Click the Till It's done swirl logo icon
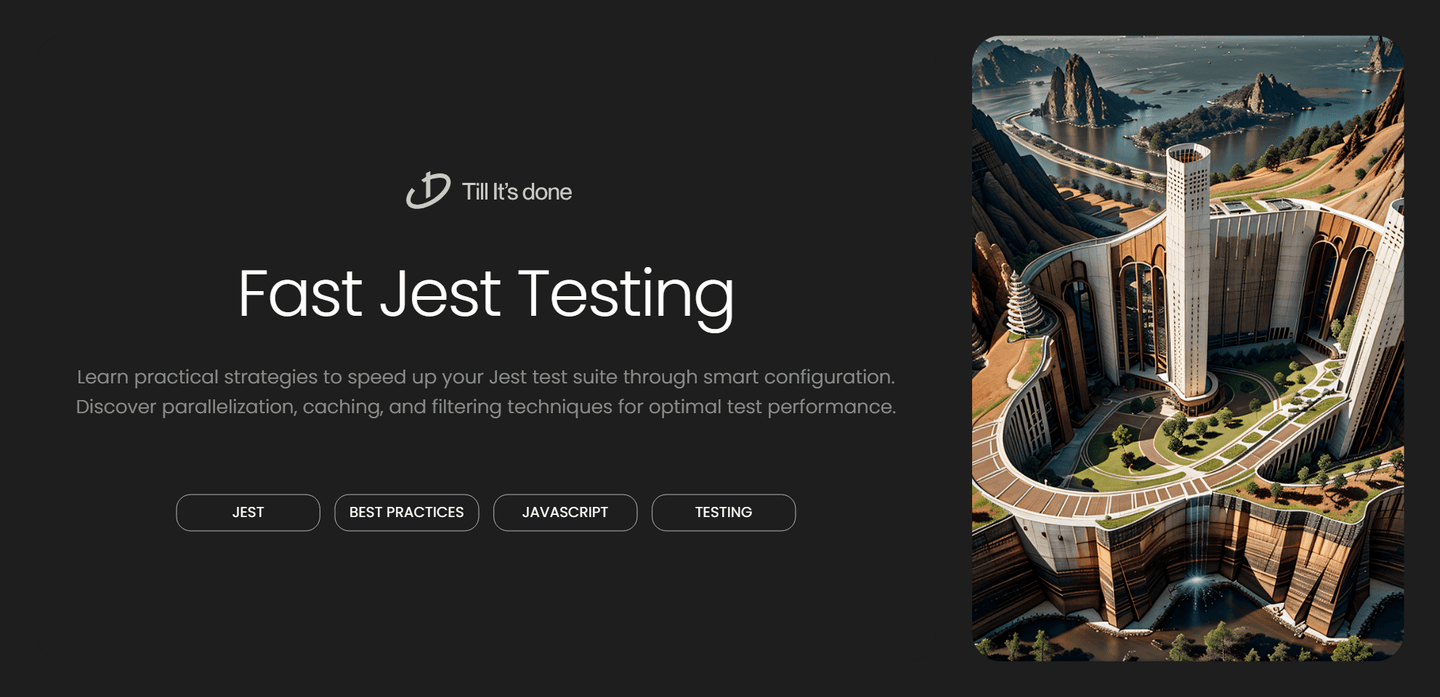 [x=428, y=190]
